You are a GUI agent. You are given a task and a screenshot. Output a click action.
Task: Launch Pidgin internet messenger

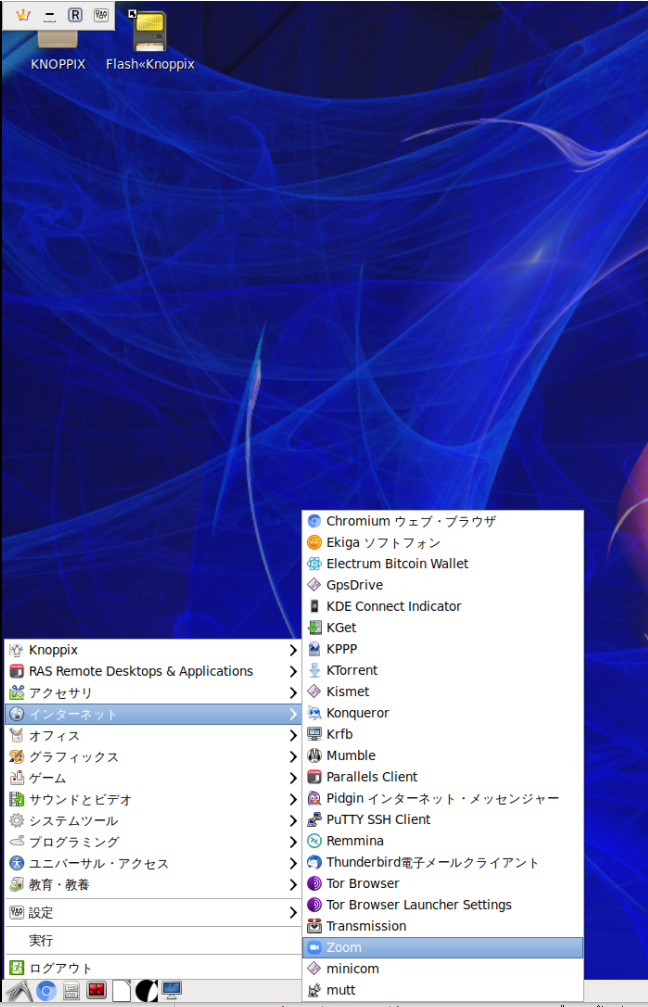[442, 798]
